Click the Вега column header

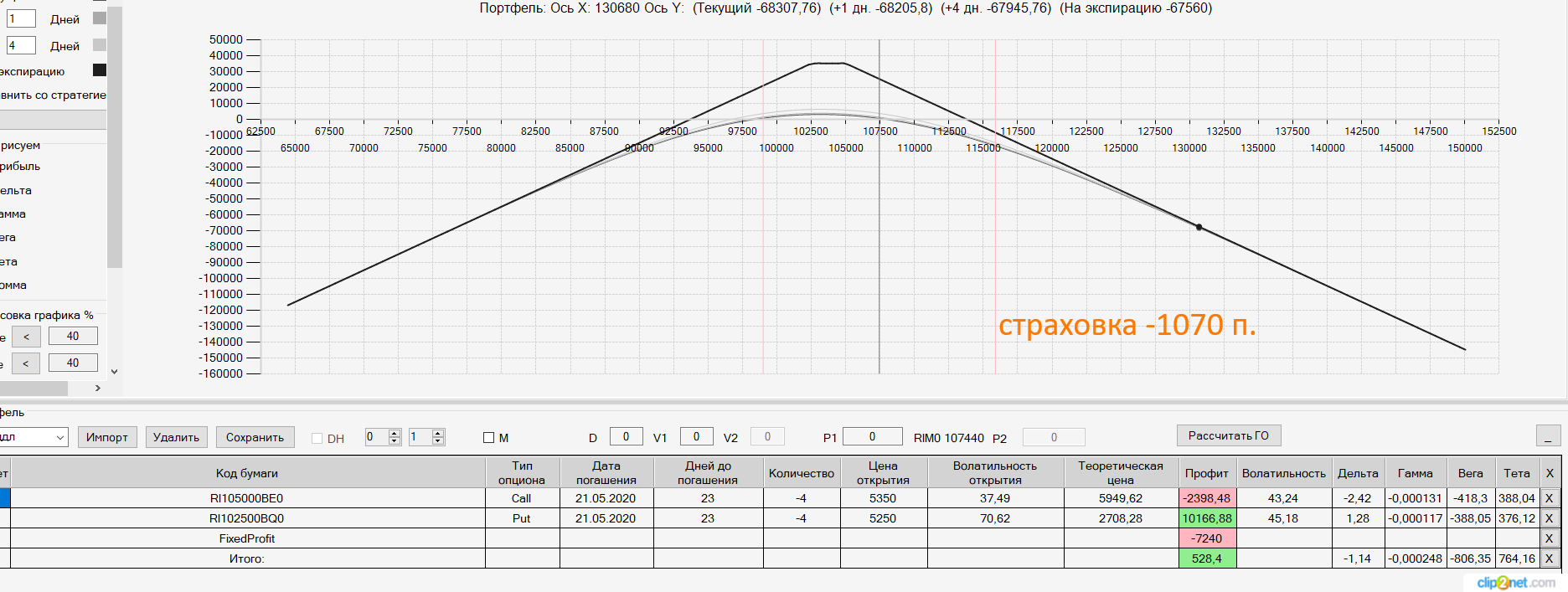(x=1470, y=473)
